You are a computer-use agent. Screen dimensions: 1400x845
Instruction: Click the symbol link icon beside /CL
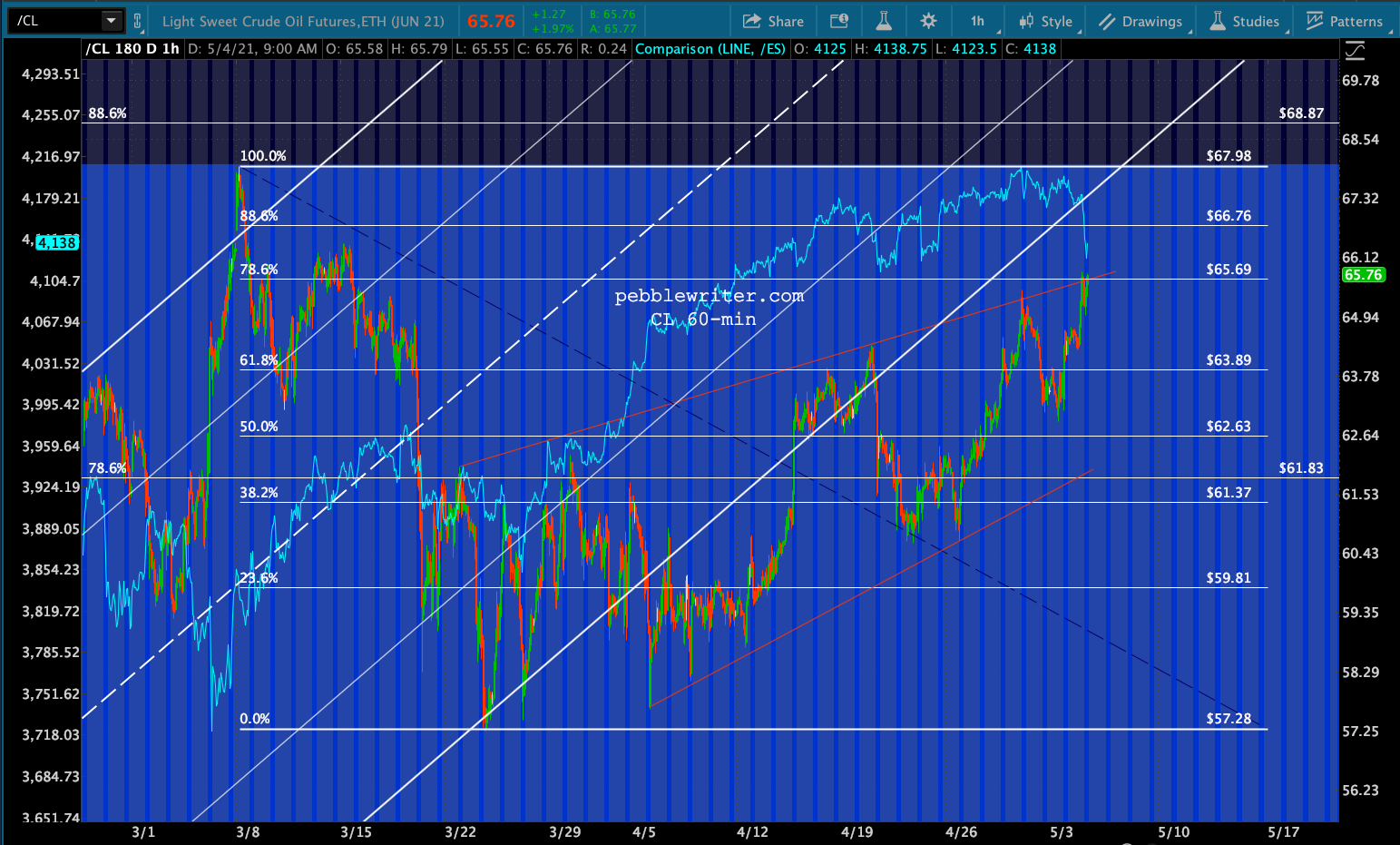pos(138,21)
